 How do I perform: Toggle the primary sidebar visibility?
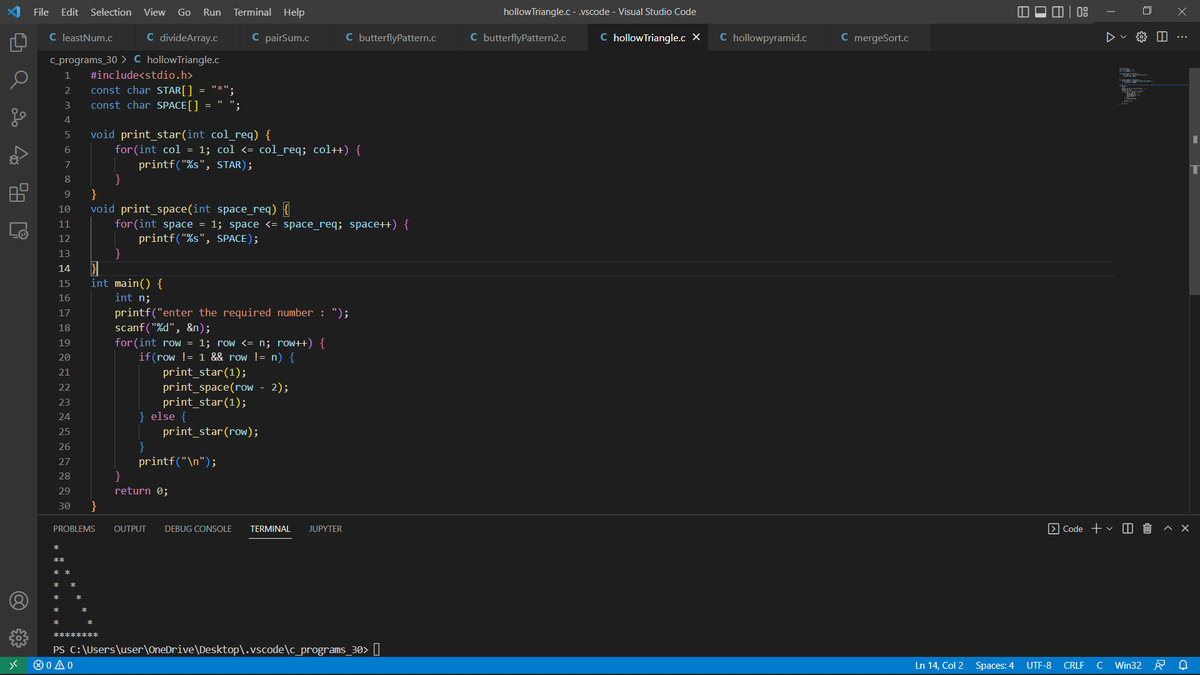(1021, 11)
